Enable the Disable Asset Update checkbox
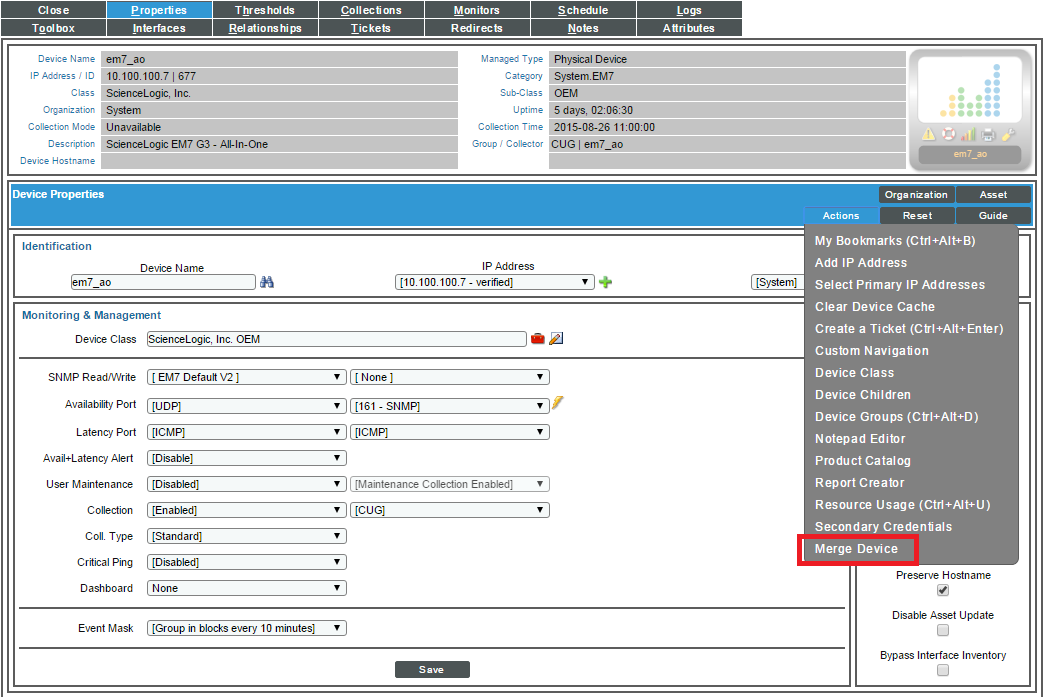 pyautogui.click(x=942, y=629)
